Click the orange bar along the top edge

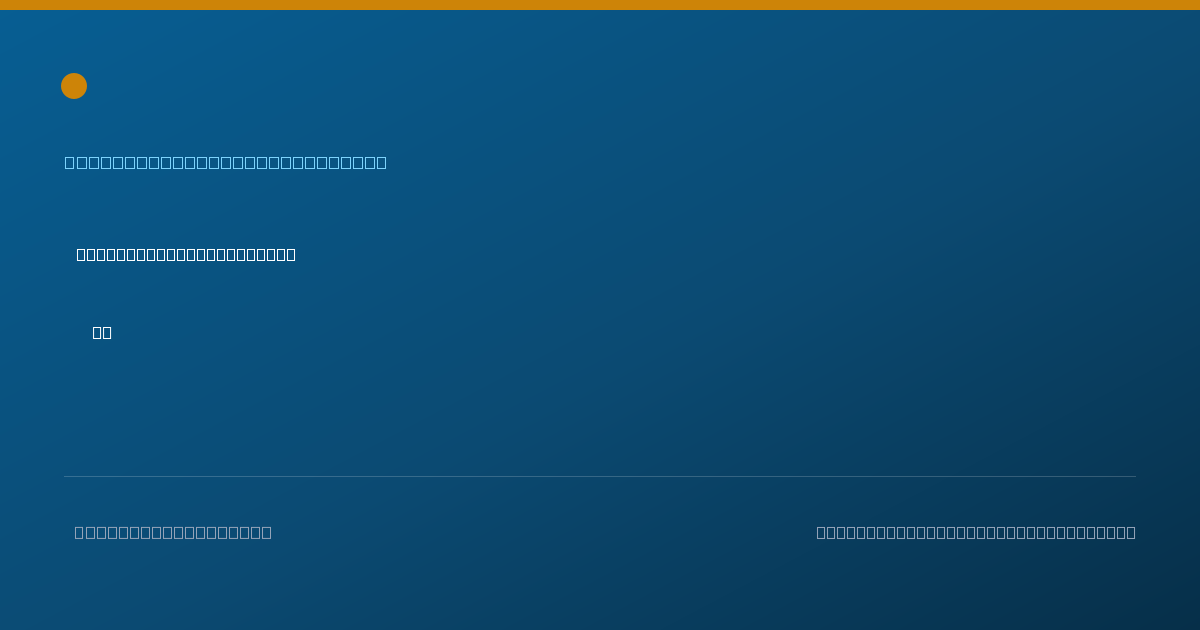pyautogui.click(x=600, y=5)
